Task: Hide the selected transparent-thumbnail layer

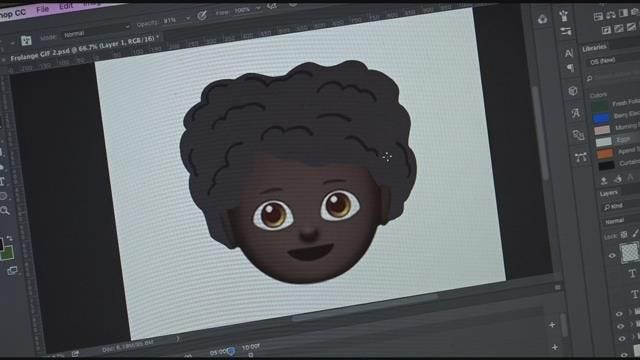Action: (x=612, y=256)
